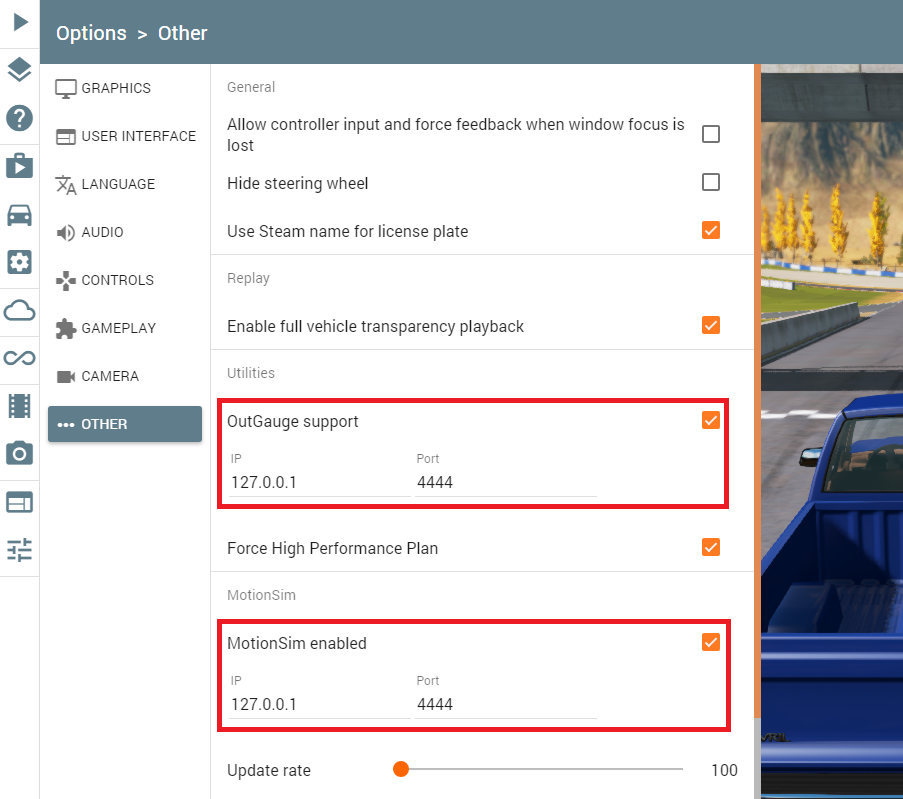This screenshot has height=799, width=903.
Task: Open the infinity loop icon in sidebar
Action: click(20, 358)
